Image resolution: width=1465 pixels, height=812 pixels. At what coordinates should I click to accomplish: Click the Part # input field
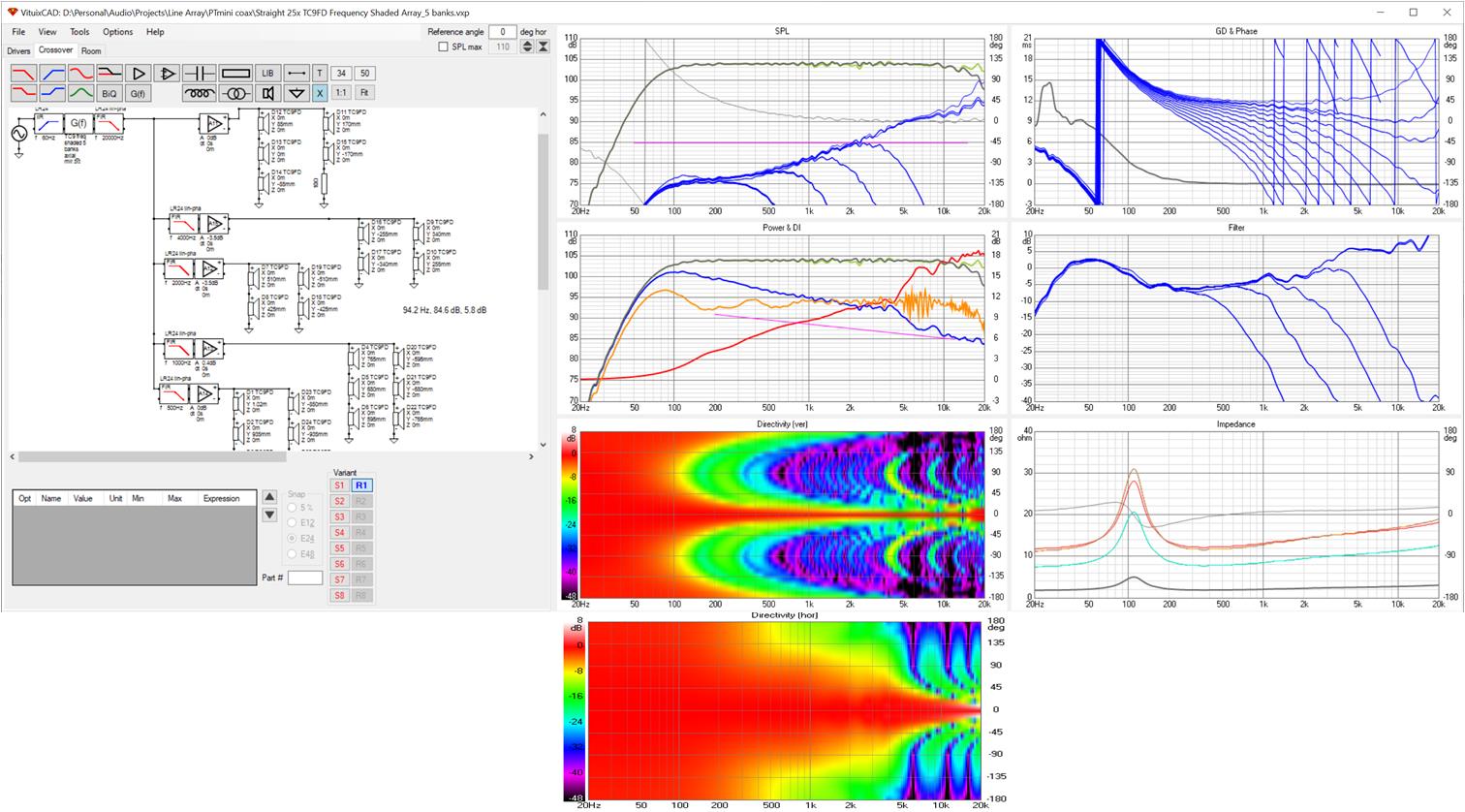[305, 578]
